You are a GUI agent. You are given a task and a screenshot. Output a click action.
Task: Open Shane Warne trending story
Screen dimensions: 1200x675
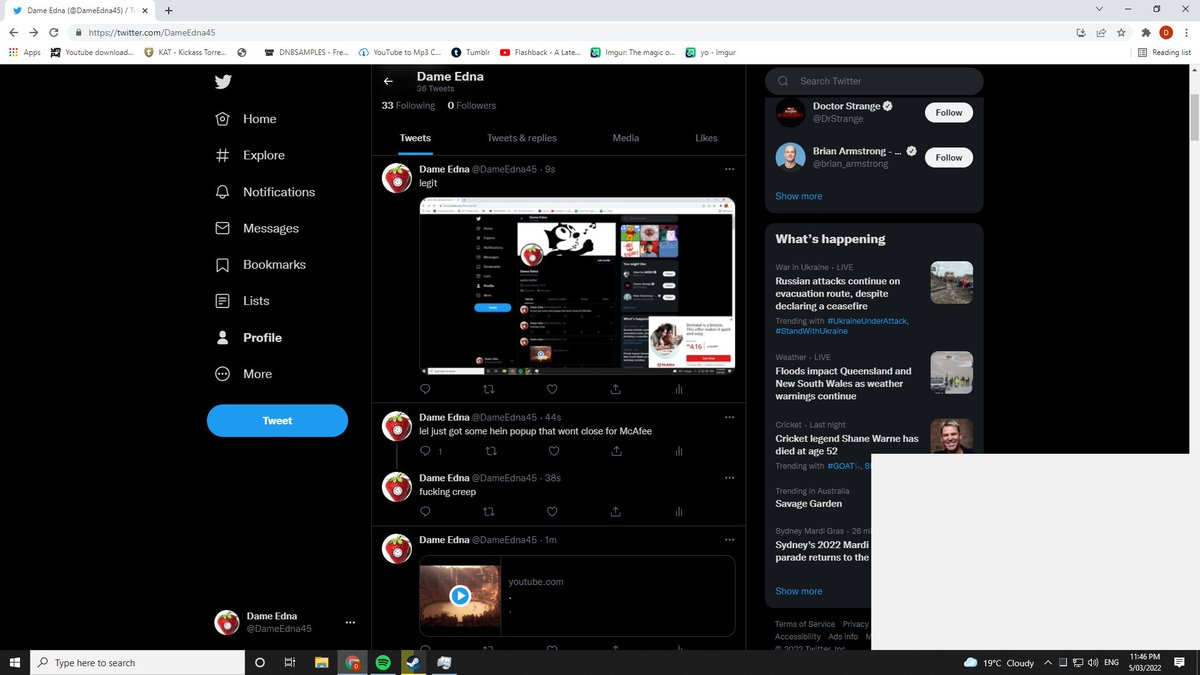pos(847,445)
